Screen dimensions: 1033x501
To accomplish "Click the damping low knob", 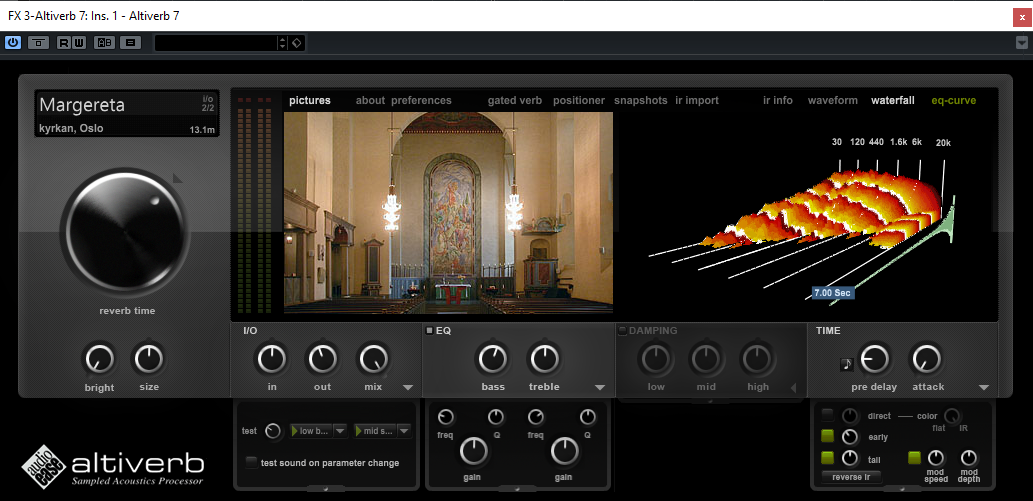I will click(x=656, y=359).
